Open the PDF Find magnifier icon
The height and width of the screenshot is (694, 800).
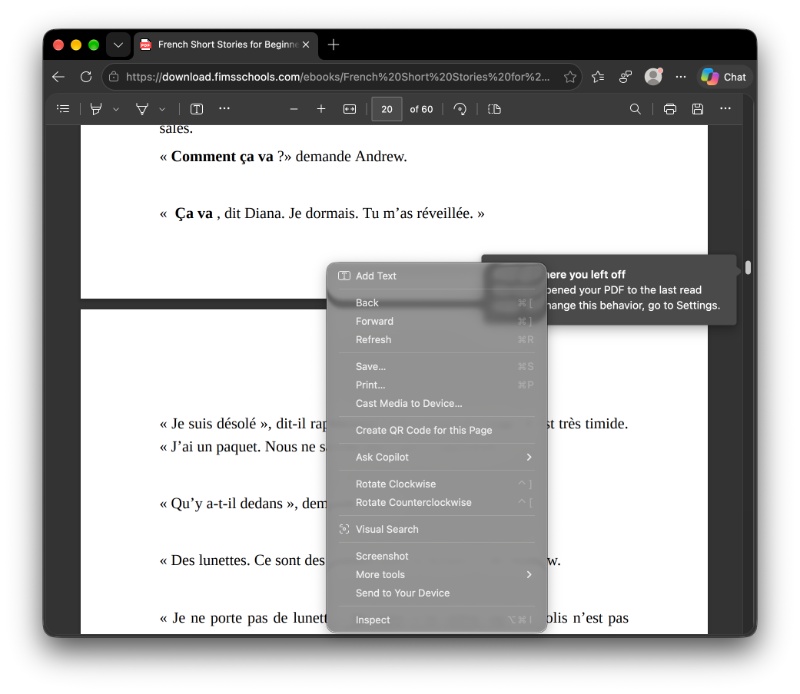(635, 109)
